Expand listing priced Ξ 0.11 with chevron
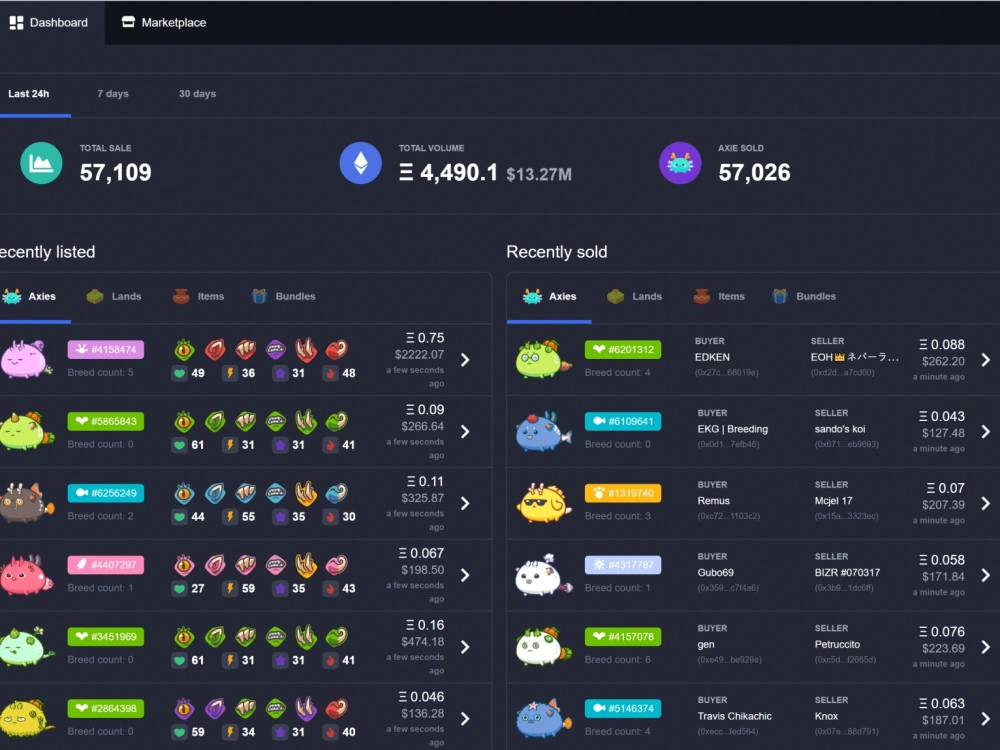This screenshot has height=750, width=1000. pyautogui.click(x=466, y=504)
